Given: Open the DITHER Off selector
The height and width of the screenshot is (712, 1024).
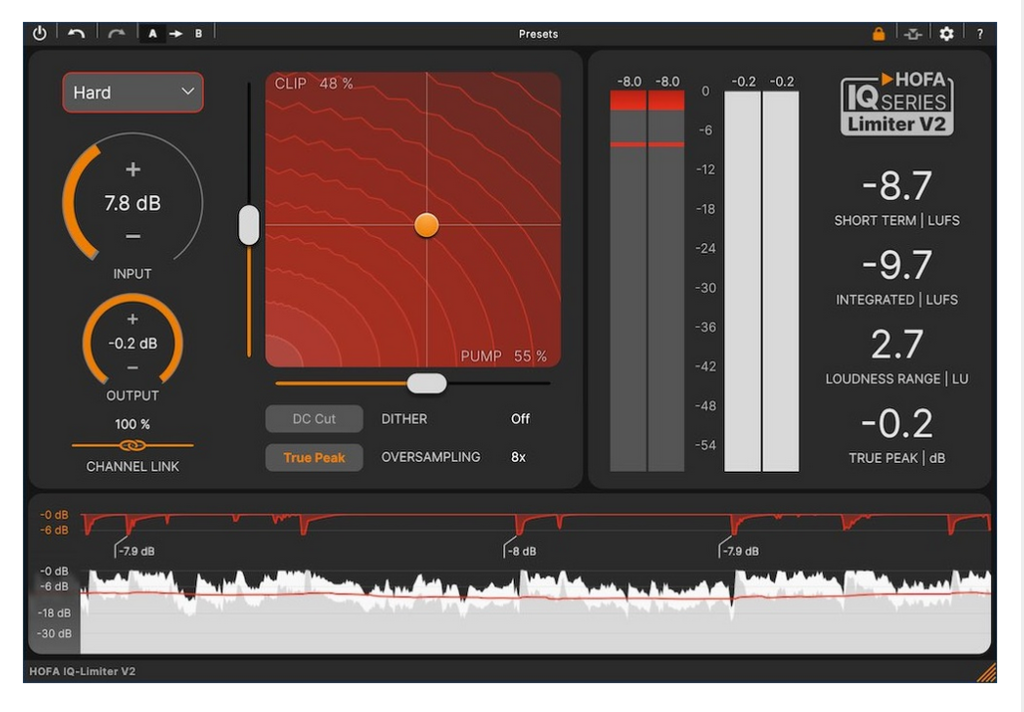Looking at the screenshot, I should 520,419.
